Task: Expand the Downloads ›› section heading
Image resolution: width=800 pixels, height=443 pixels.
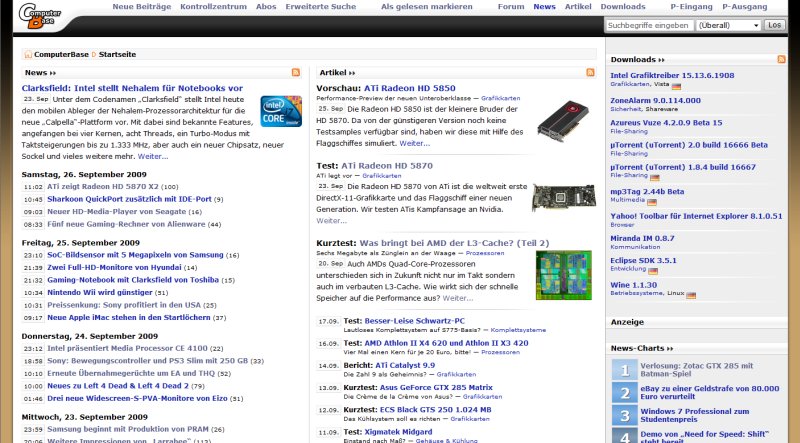Action: point(638,59)
